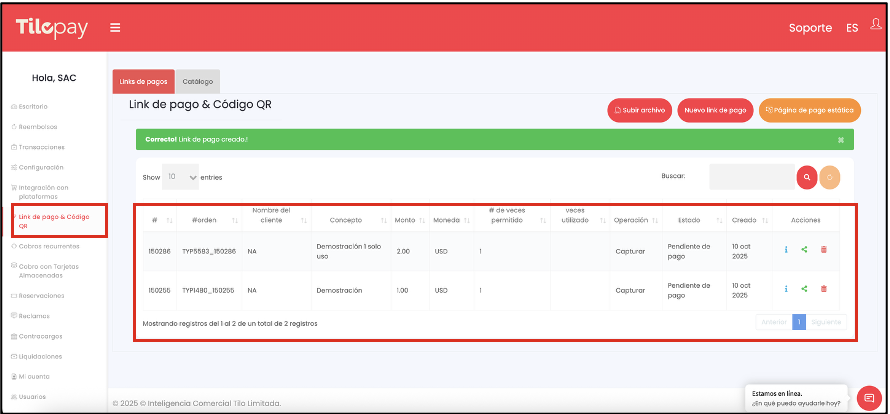View info for order TYP5583_150286
The width and height of the screenshot is (890, 414).
[787, 250]
